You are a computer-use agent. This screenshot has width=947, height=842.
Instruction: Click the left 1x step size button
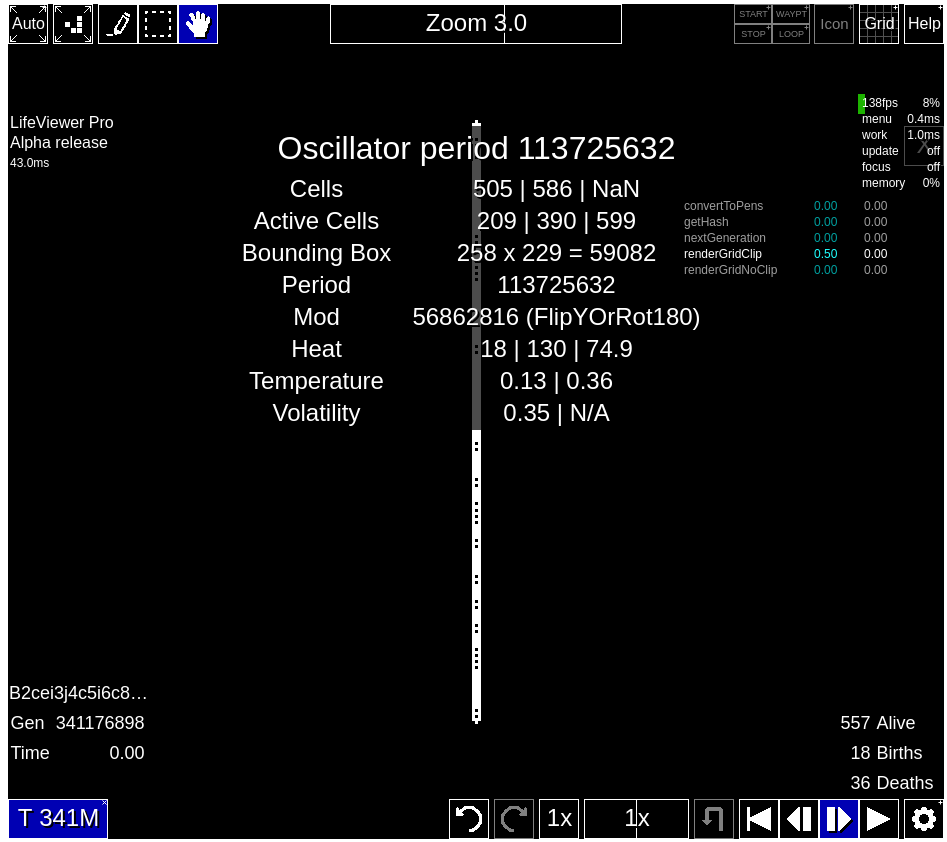(x=559, y=819)
